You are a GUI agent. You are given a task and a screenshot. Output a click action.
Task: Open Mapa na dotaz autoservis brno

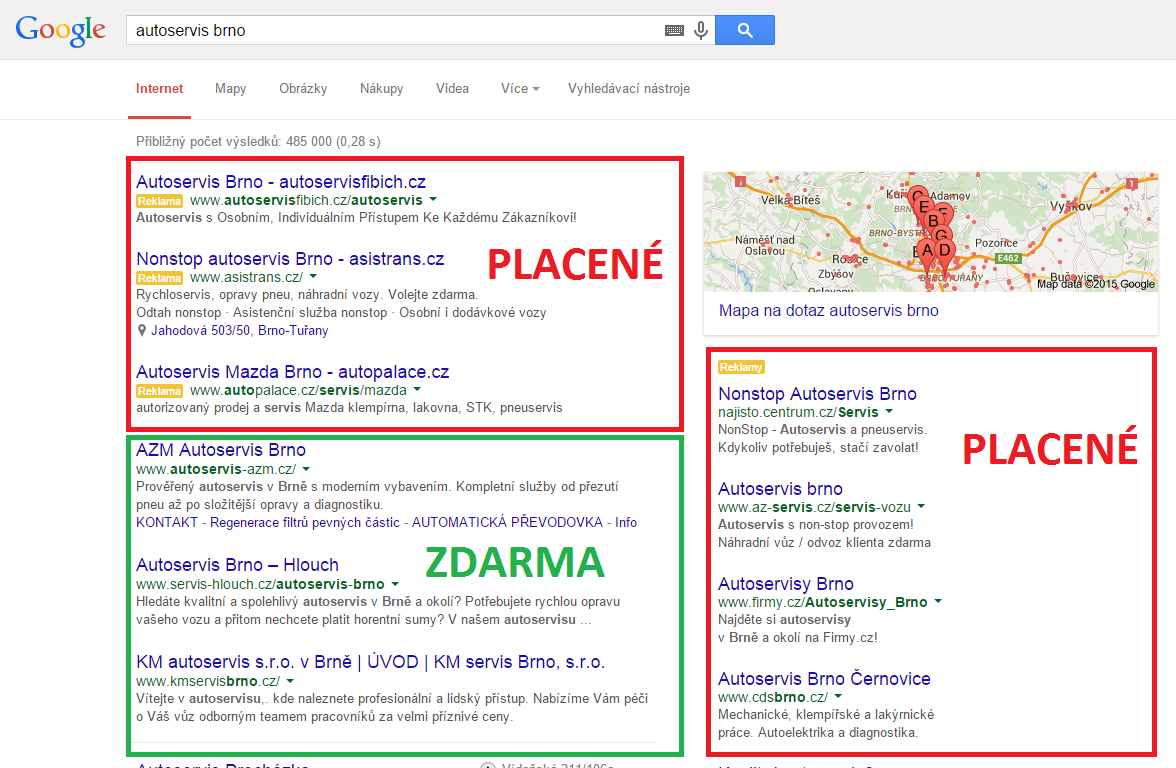pyautogui.click(x=829, y=310)
